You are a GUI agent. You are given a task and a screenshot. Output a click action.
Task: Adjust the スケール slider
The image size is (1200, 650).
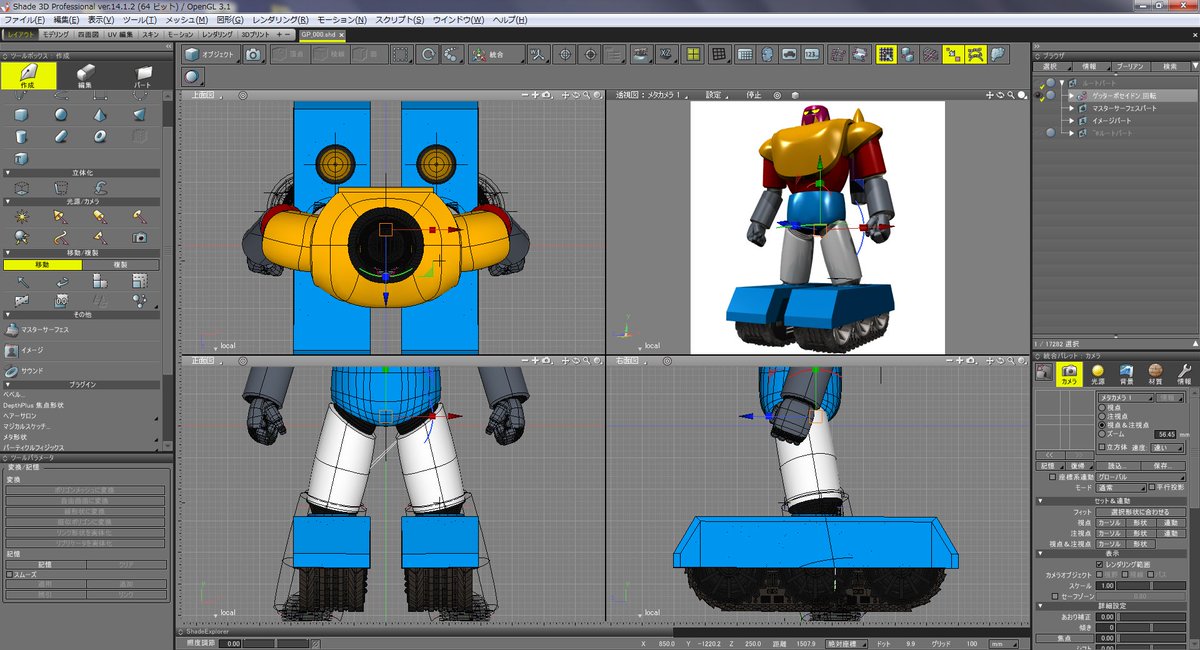[1153, 585]
